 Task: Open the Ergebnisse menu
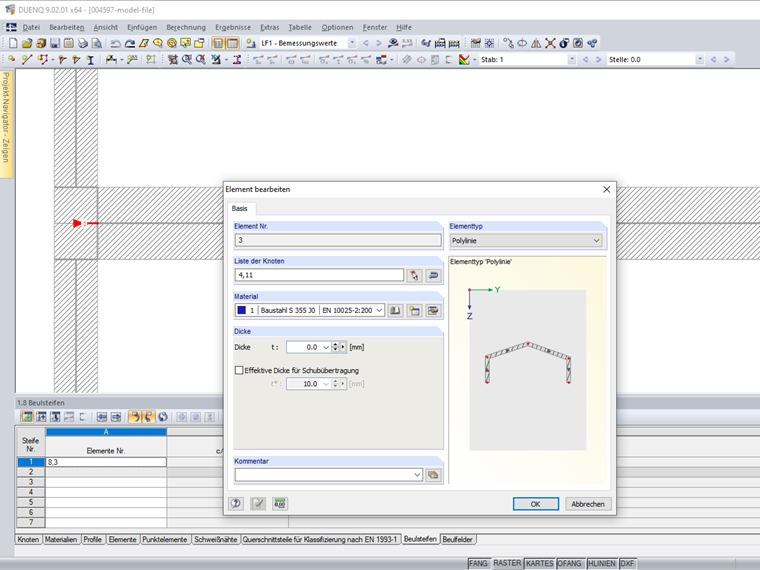233,28
